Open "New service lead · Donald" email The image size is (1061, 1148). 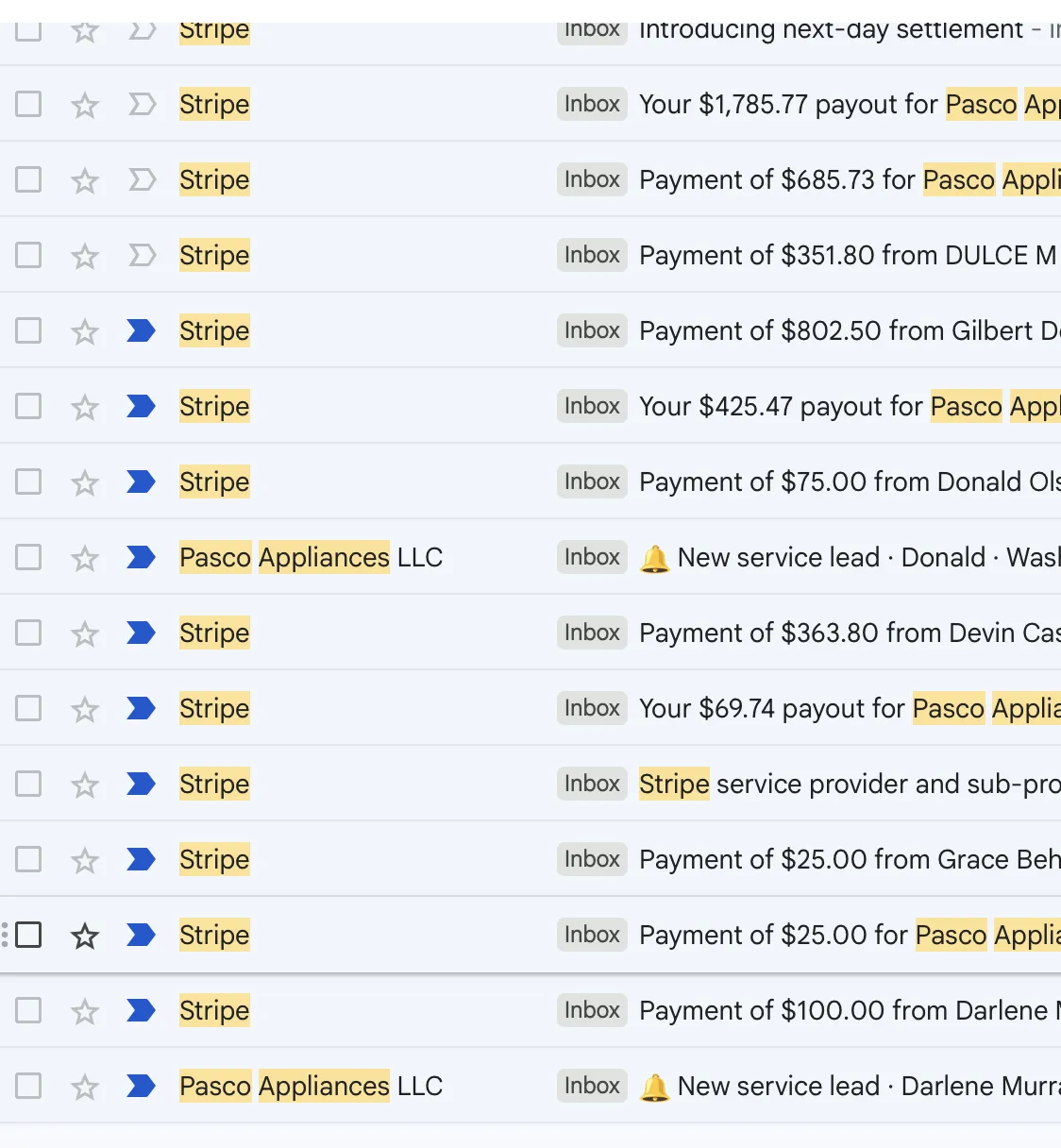click(850, 557)
